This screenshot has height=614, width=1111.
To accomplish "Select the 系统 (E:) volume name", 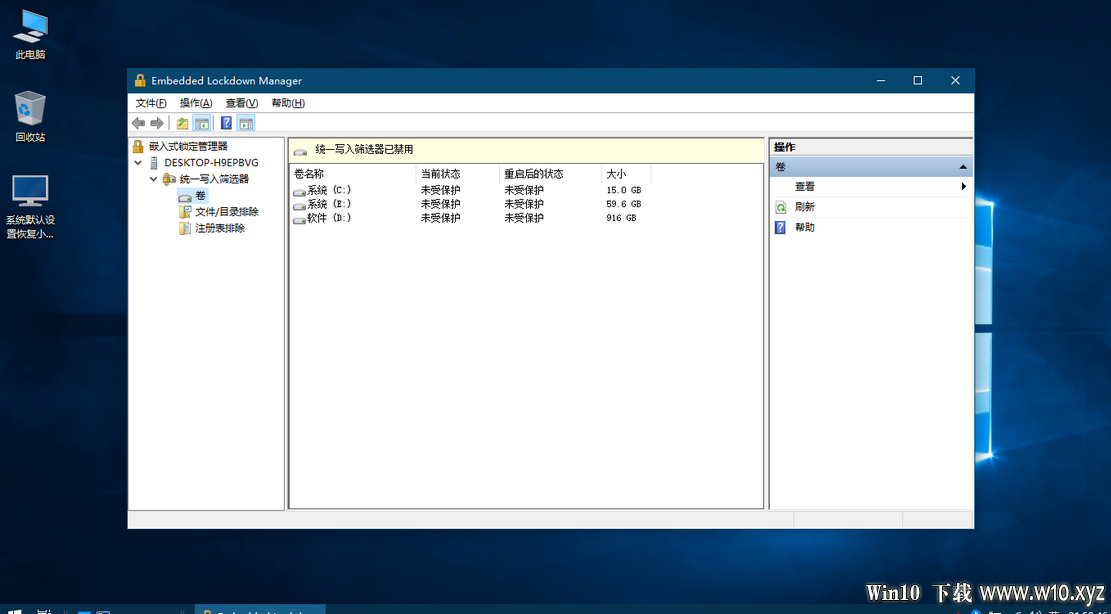I will click(x=329, y=204).
